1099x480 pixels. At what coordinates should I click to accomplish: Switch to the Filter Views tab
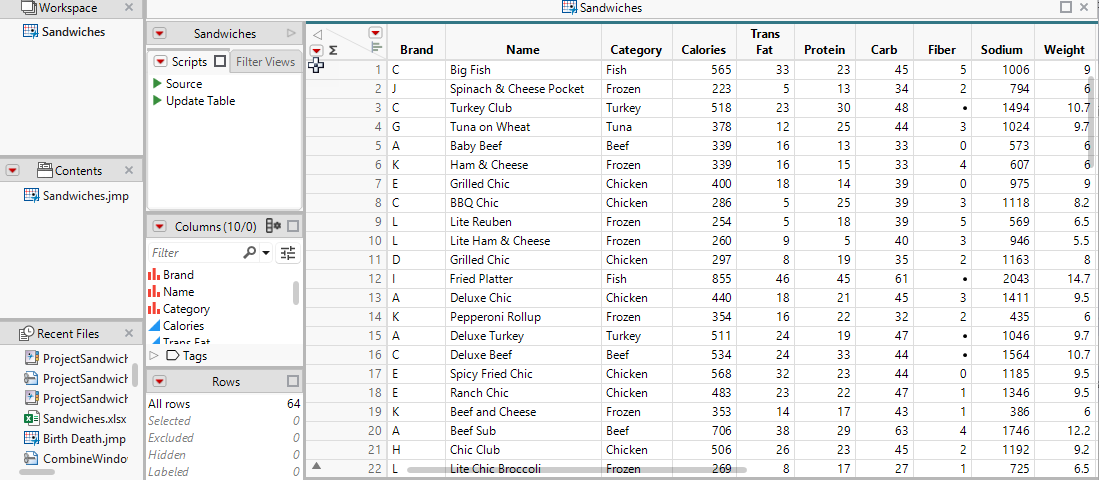pos(265,62)
